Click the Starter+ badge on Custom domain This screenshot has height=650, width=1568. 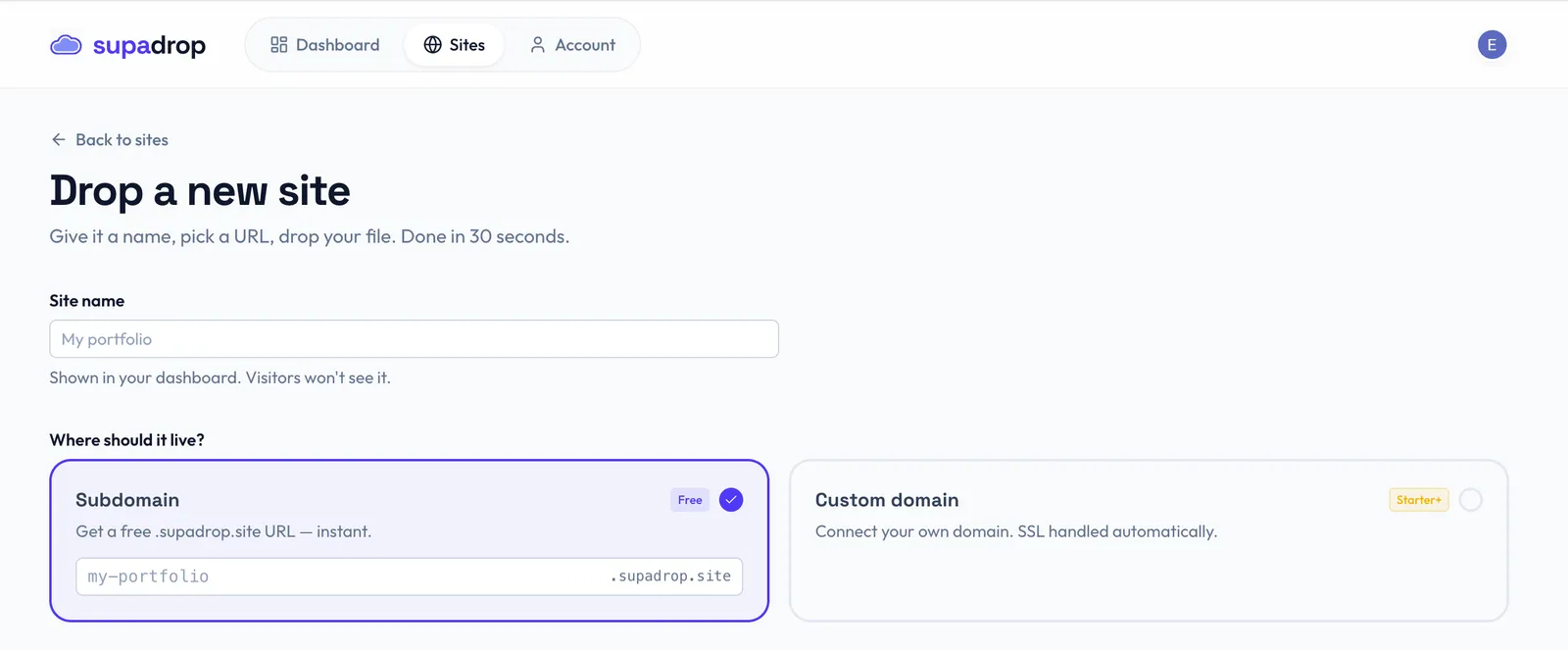click(x=1419, y=500)
